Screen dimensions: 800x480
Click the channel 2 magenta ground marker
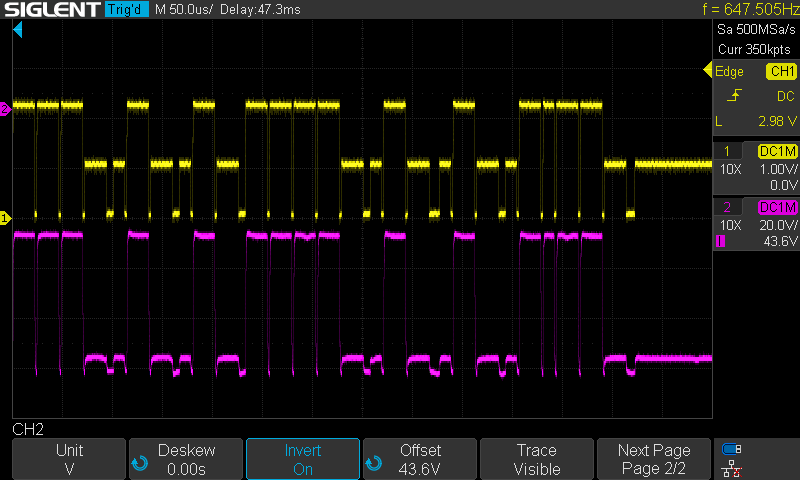(5, 109)
